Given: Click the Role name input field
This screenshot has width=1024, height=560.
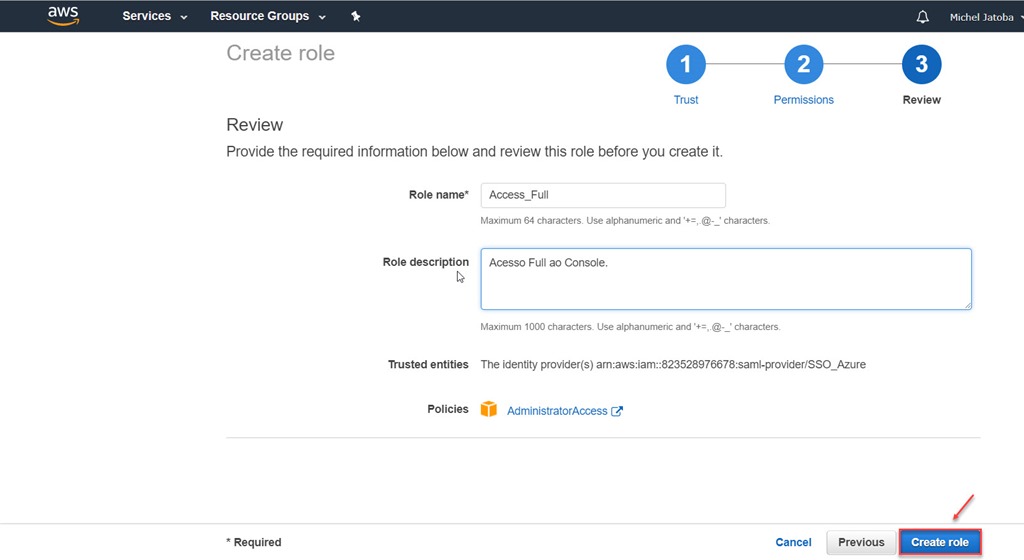Looking at the screenshot, I should (x=603, y=195).
